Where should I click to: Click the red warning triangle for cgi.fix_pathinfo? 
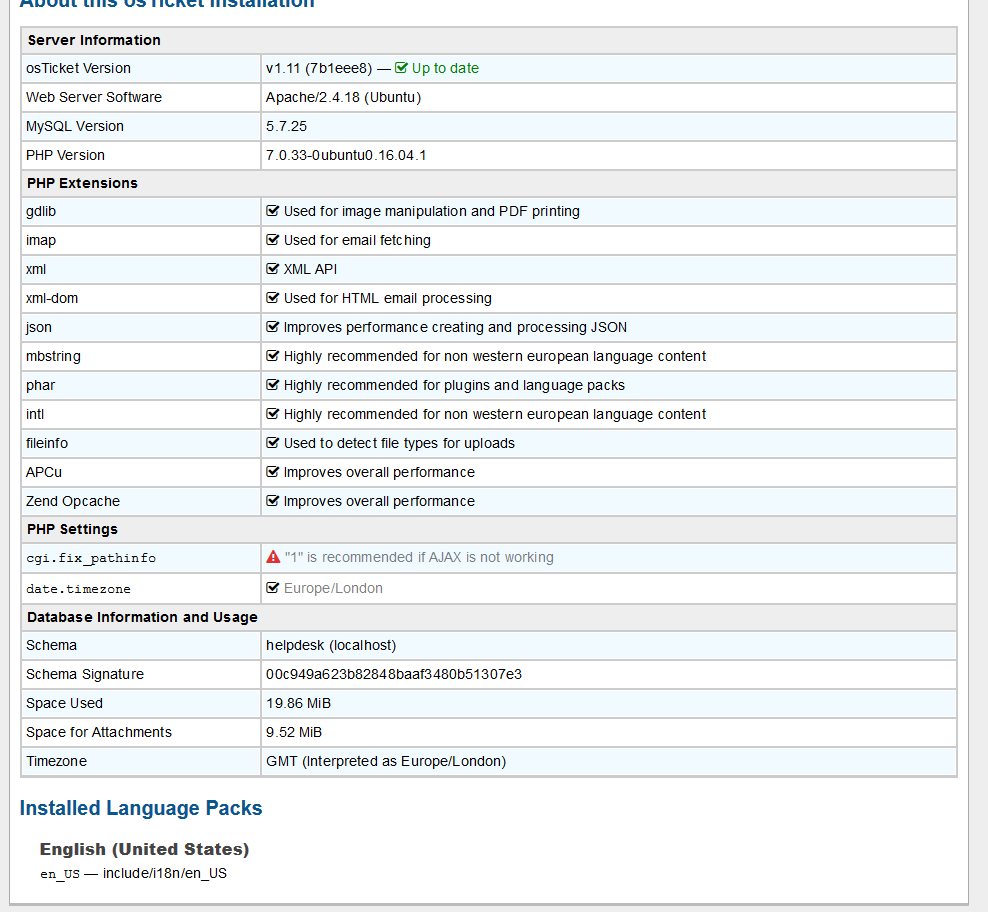[273, 557]
